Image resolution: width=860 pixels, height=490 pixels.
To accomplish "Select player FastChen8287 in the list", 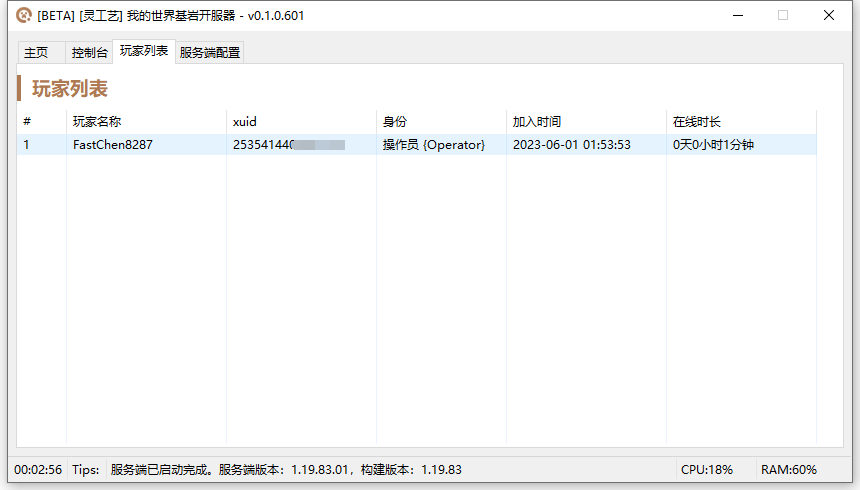I will click(113, 145).
